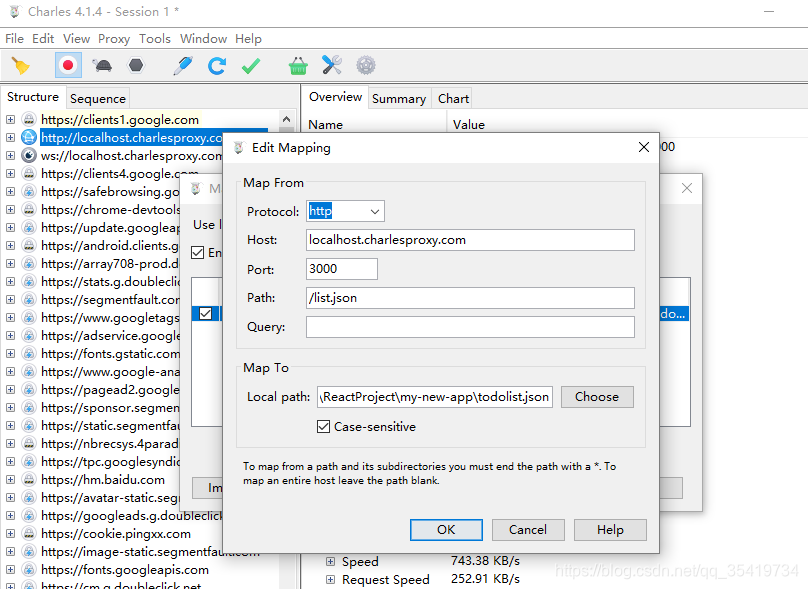The width and height of the screenshot is (808, 589).
Task: Click the Local path text field
Action: pyautogui.click(x=435, y=397)
